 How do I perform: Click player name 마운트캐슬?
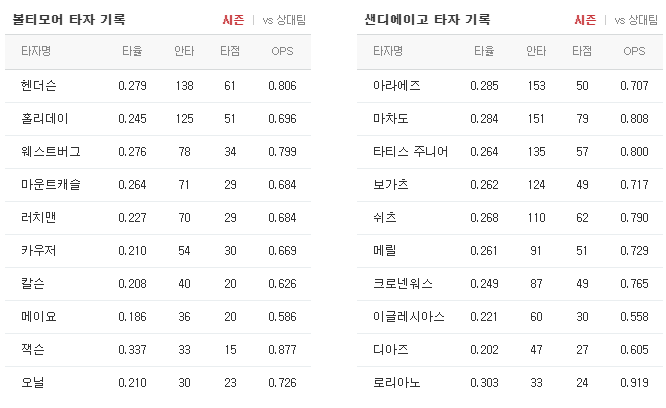click(51, 185)
